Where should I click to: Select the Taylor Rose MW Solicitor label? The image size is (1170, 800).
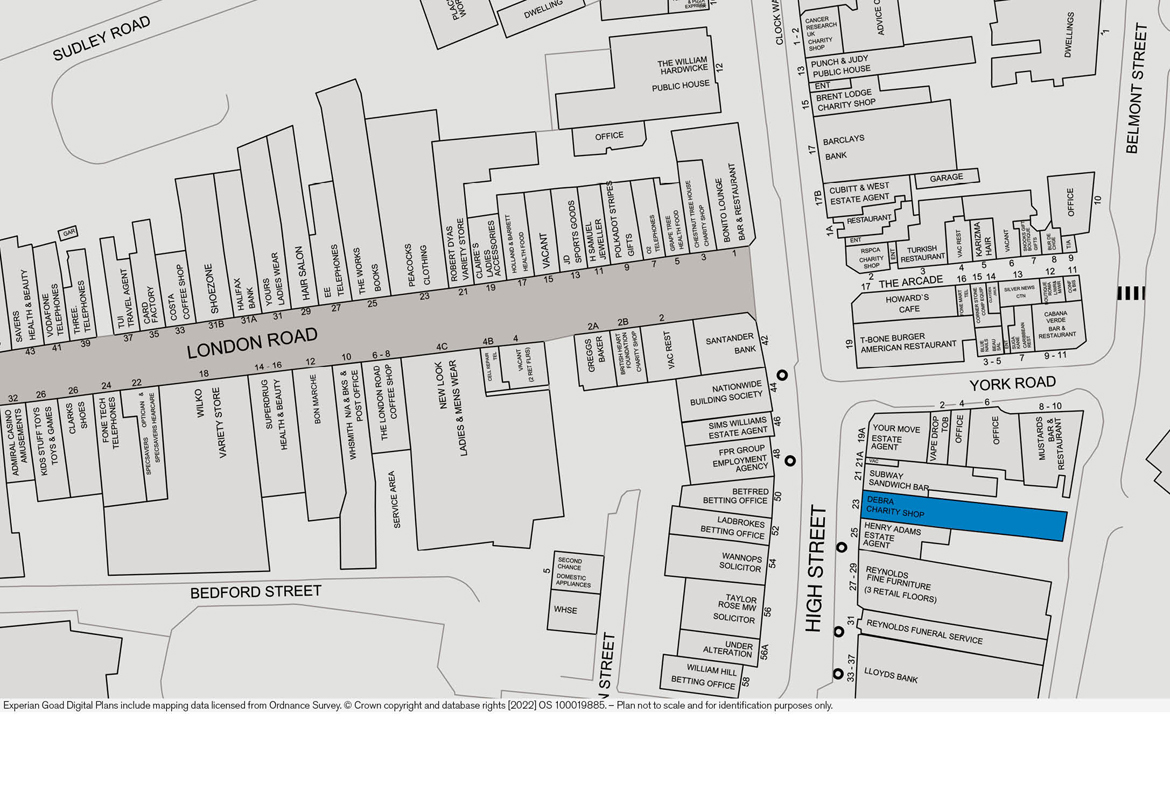pos(736,608)
